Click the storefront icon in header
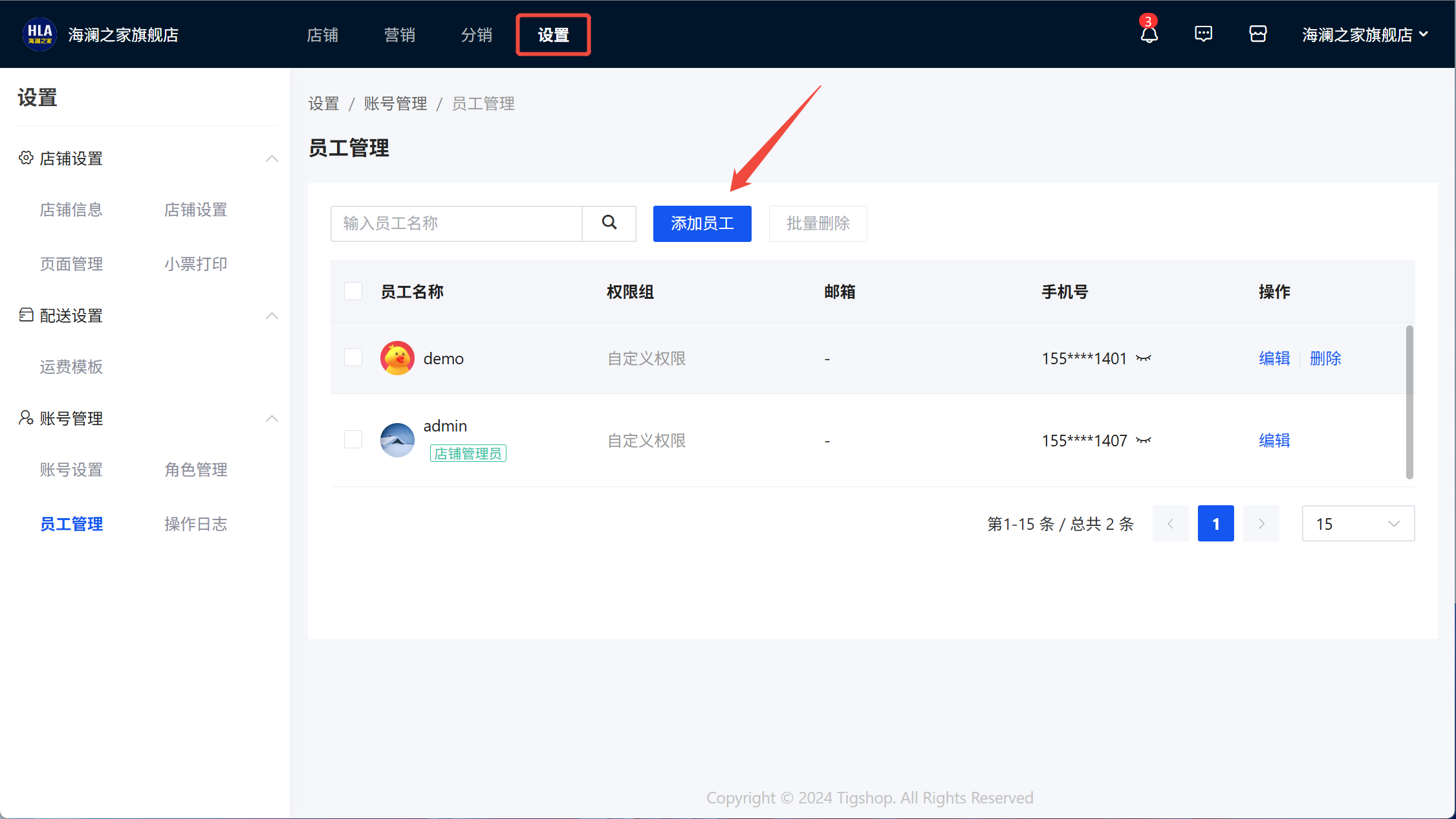The image size is (1456, 819). (1257, 34)
